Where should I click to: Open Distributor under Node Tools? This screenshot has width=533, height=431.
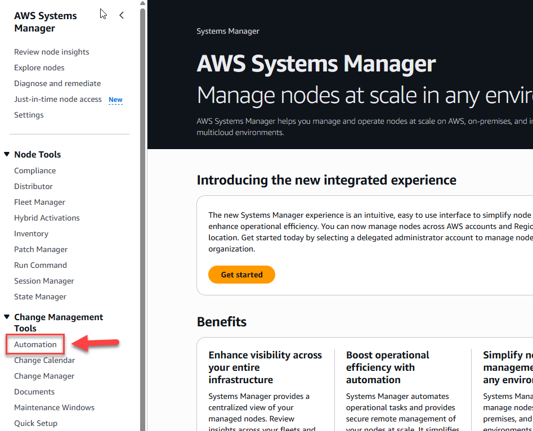pyautogui.click(x=33, y=186)
